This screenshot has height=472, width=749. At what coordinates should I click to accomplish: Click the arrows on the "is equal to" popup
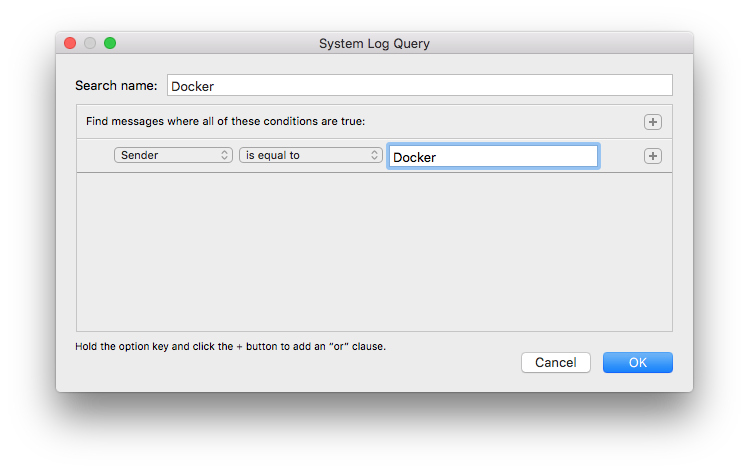tap(375, 155)
